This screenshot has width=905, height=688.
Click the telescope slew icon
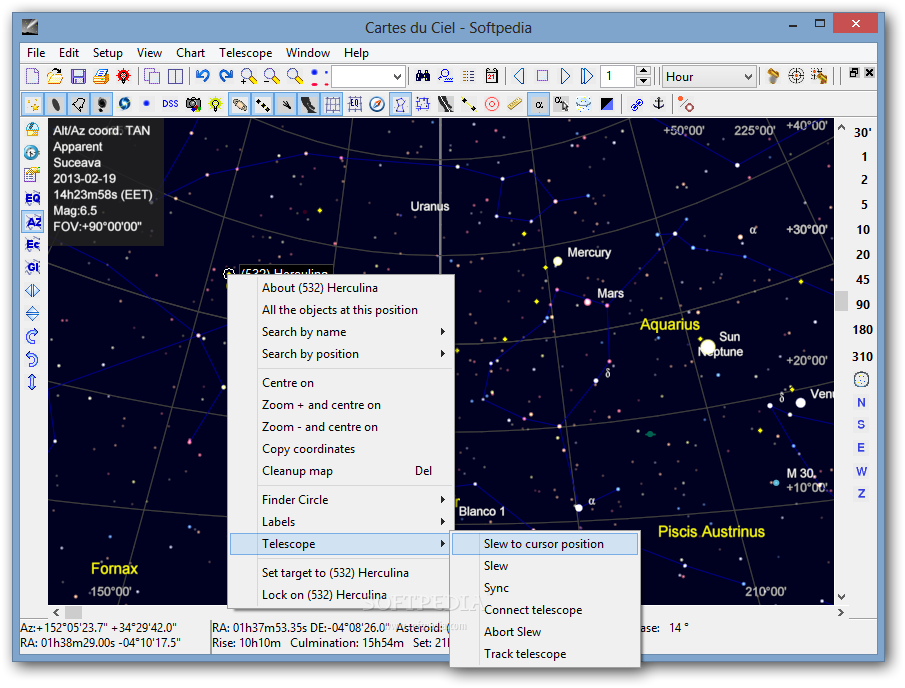[x=773, y=76]
